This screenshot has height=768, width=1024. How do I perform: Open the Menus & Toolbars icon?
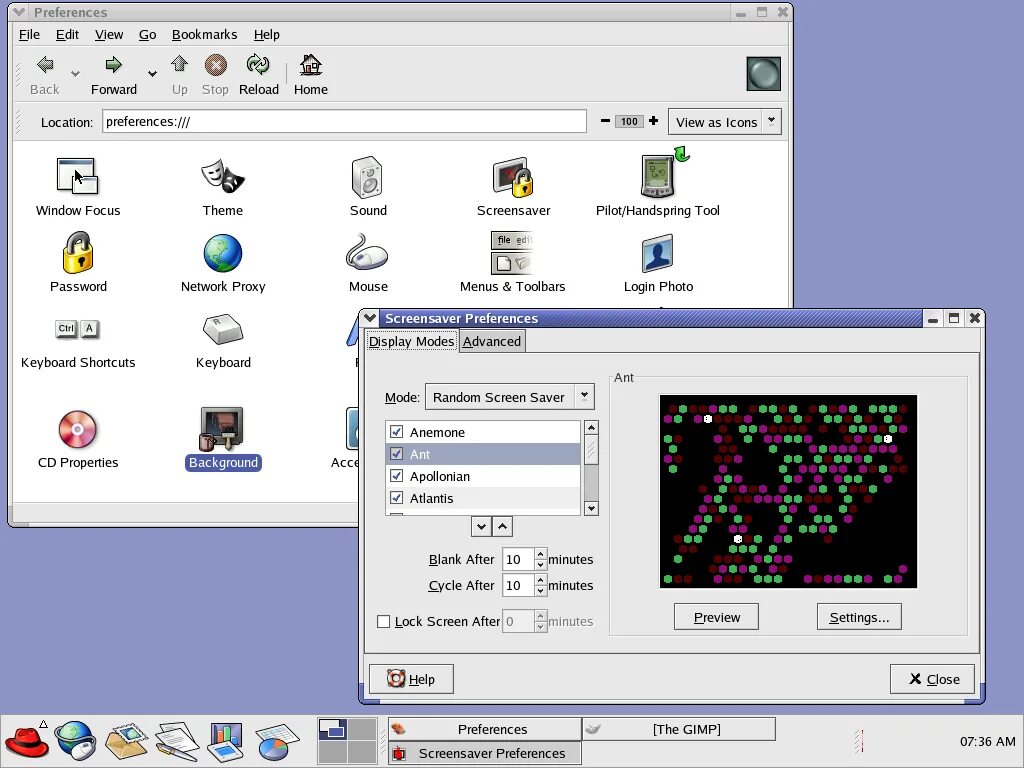(x=512, y=252)
